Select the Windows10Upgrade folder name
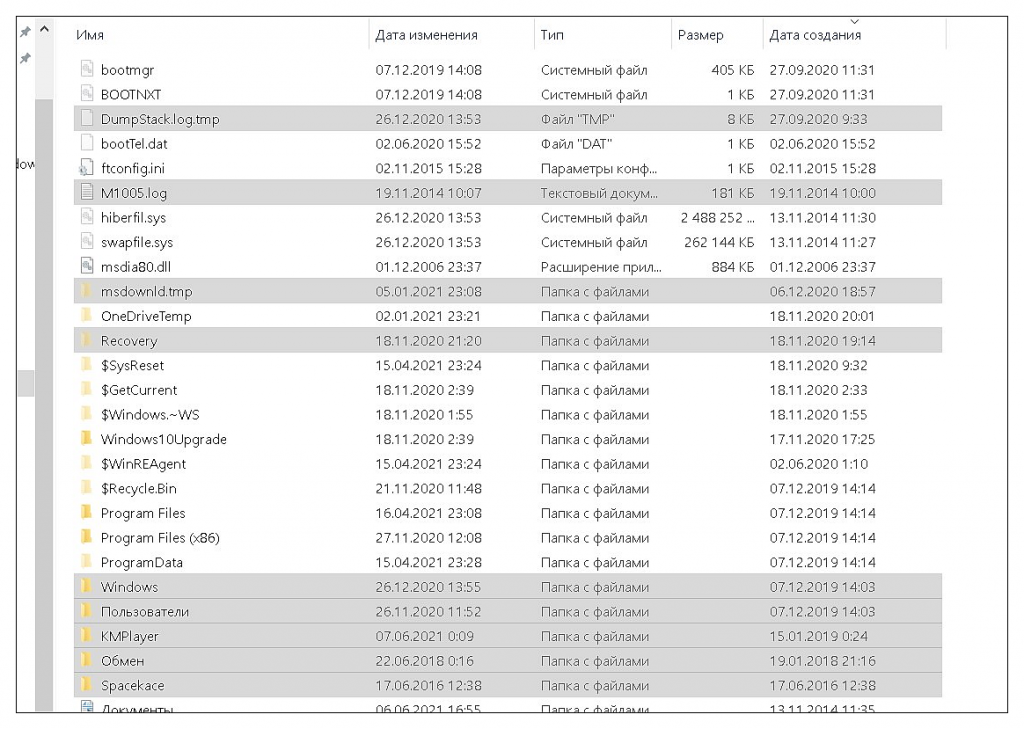 pos(164,440)
